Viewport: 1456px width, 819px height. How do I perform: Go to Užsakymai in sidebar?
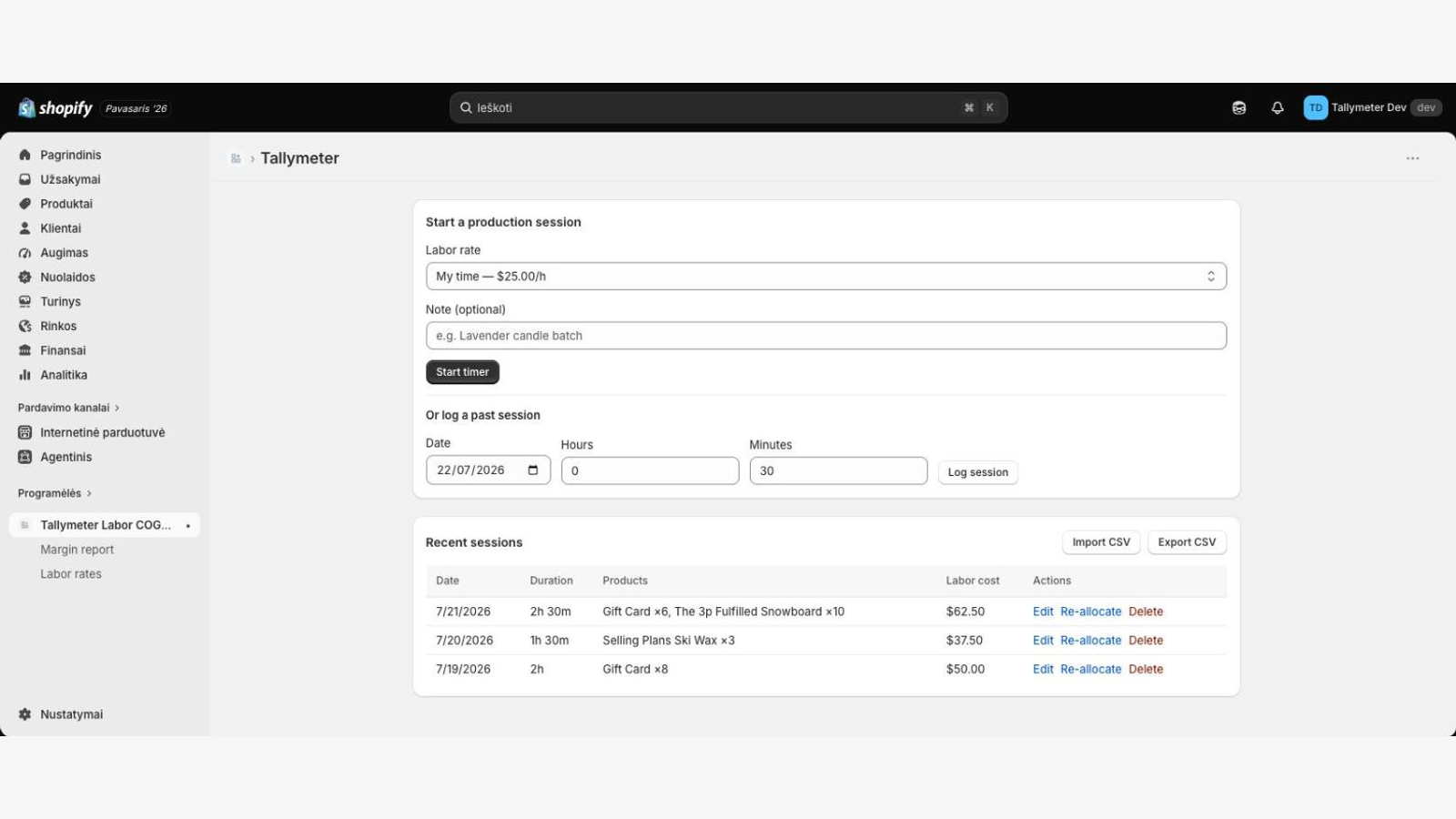click(70, 179)
